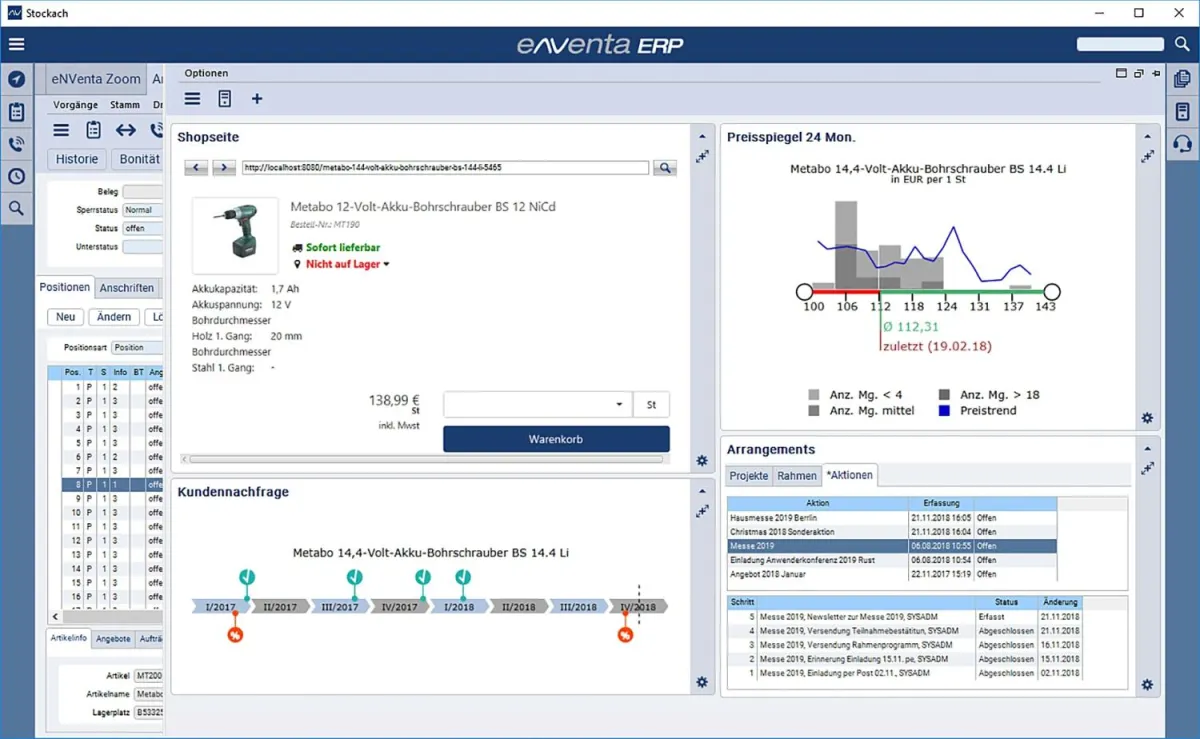This screenshot has width=1200, height=739.
Task: Switch to the Anschriften tab
Action: pyautogui.click(x=127, y=288)
